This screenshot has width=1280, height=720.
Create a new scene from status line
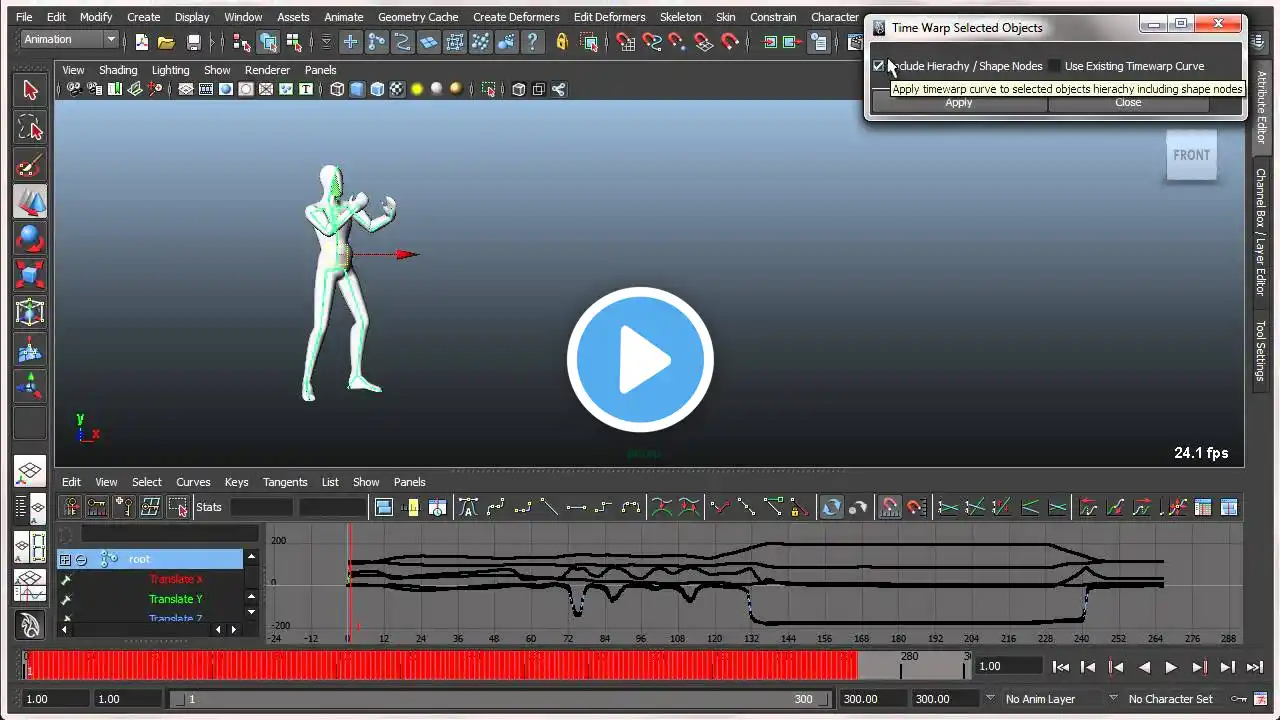pyautogui.click(x=141, y=41)
